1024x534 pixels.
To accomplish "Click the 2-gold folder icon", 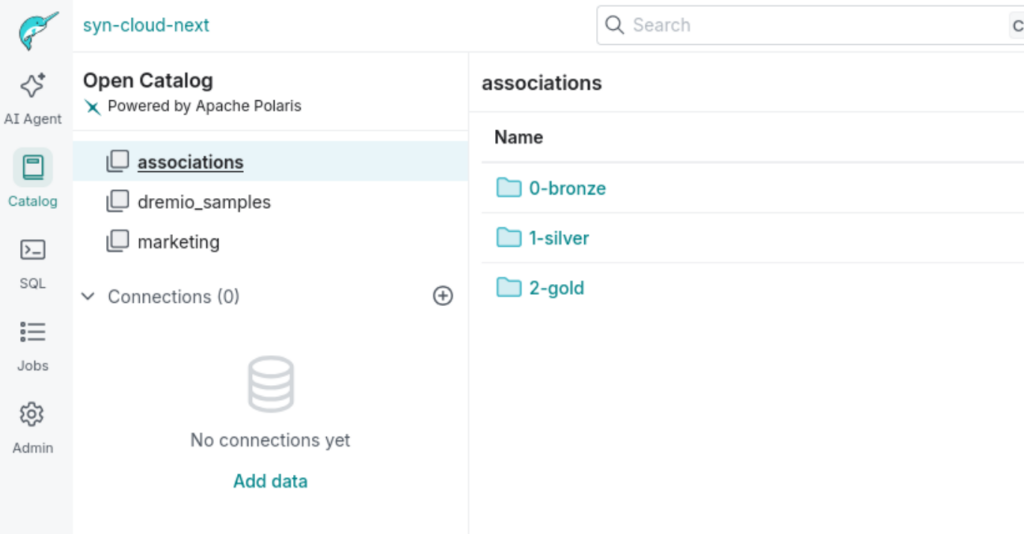I will click(509, 287).
